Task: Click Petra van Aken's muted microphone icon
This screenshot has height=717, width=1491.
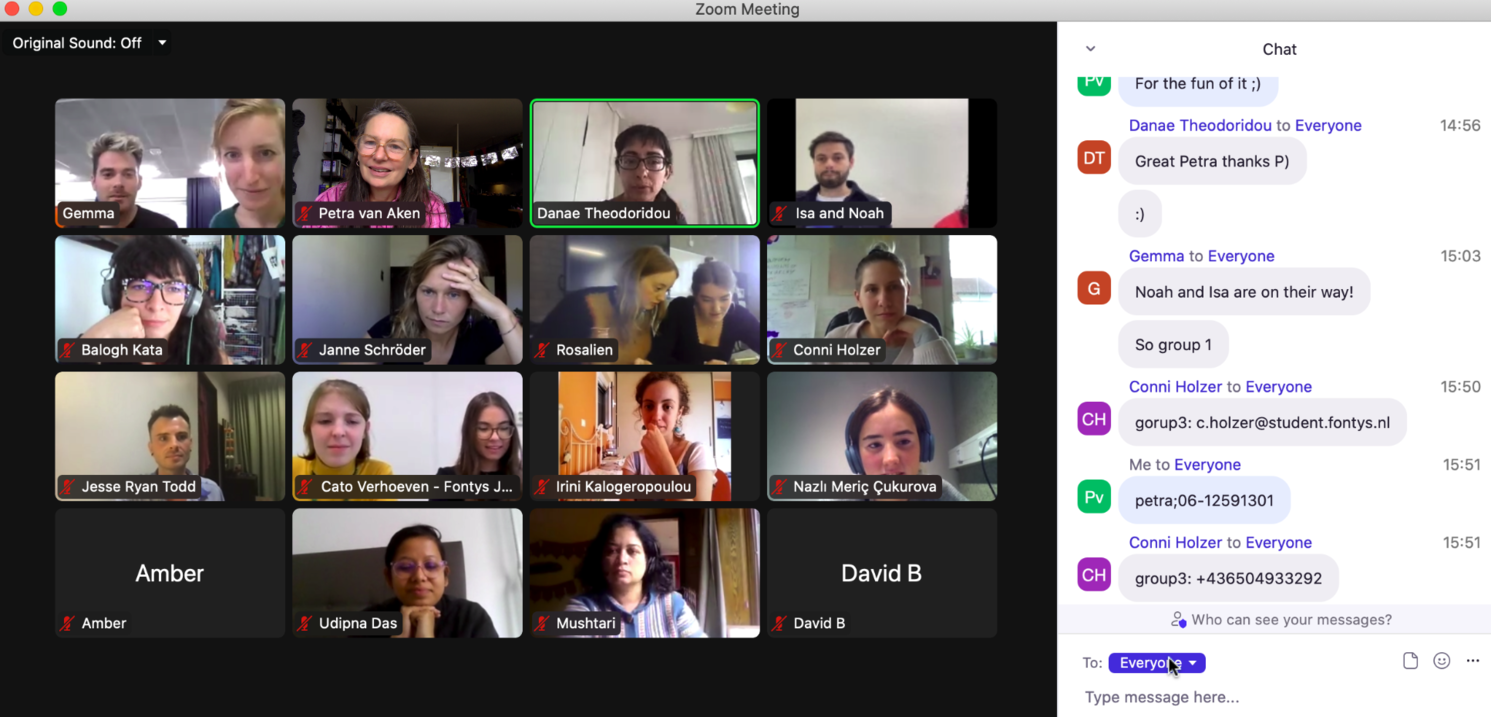Action: click(x=305, y=214)
